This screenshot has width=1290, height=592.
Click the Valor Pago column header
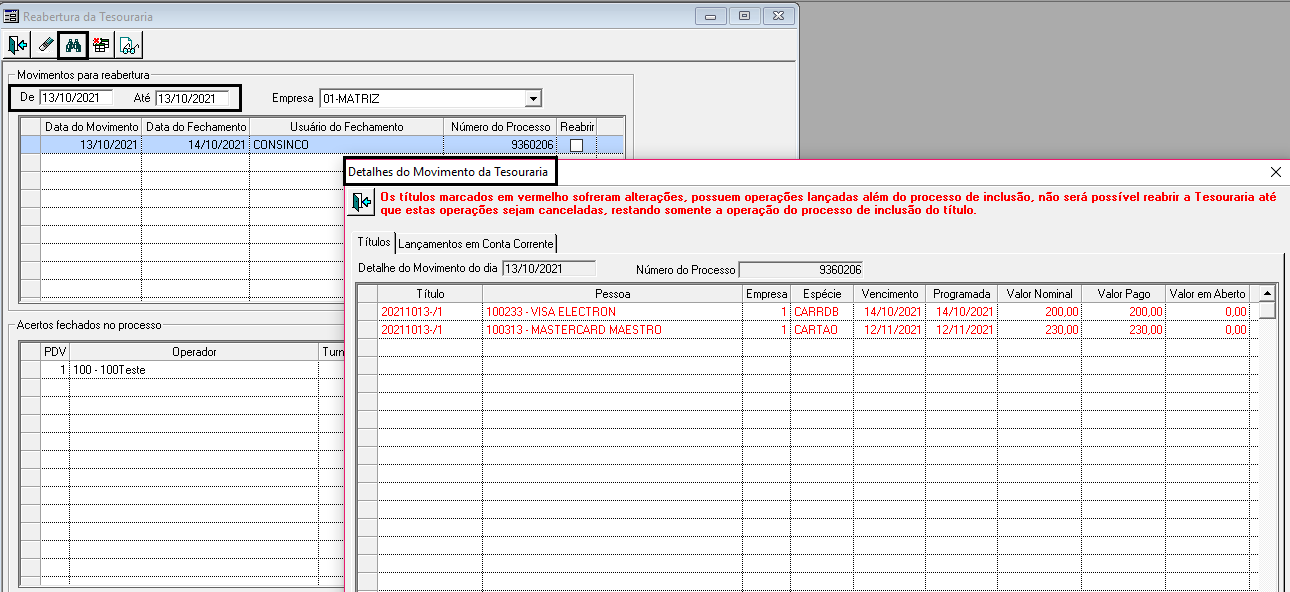pyautogui.click(x=1124, y=294)
